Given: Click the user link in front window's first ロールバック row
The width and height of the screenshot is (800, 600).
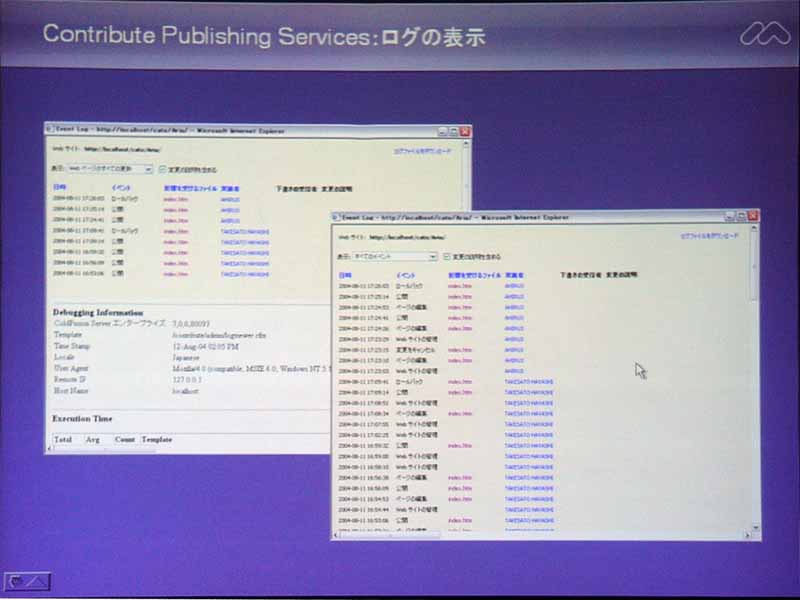Looking at the screenshot, I should click(x=514, y=286).
